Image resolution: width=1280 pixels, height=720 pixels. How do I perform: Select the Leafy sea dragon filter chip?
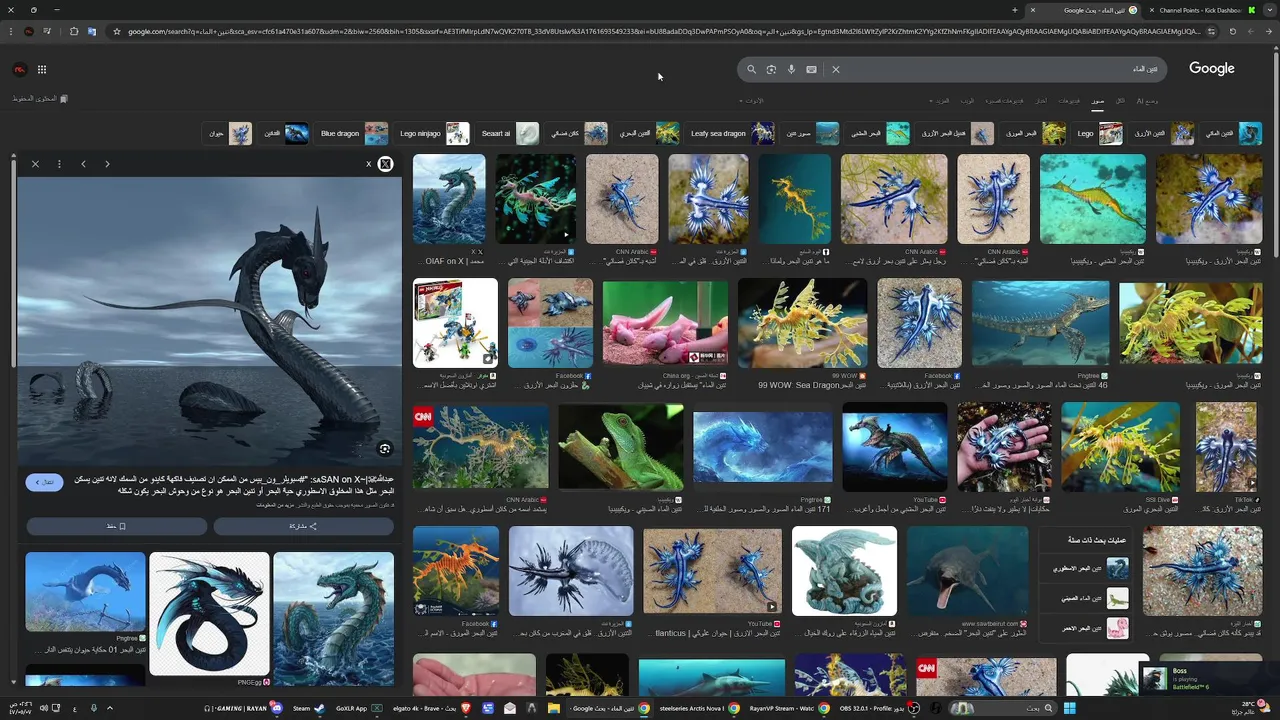pos(732,134)
